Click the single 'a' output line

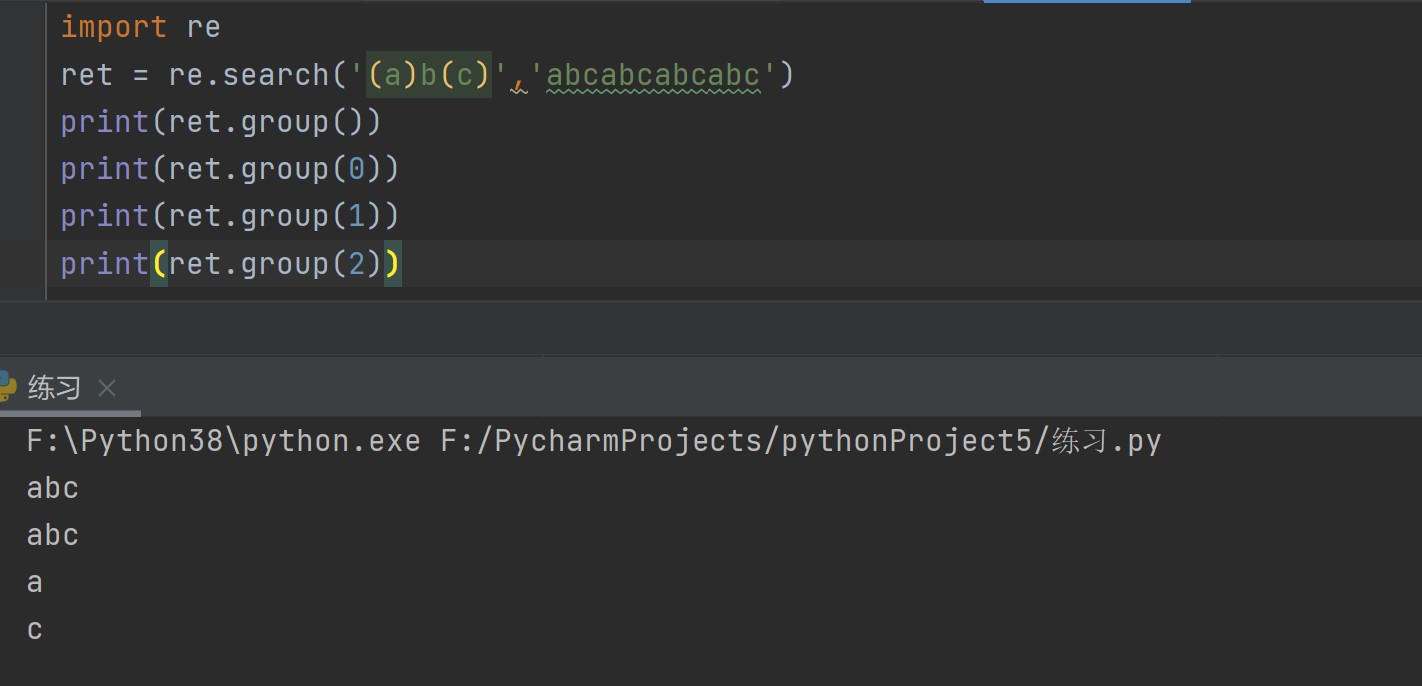[35, 582]
